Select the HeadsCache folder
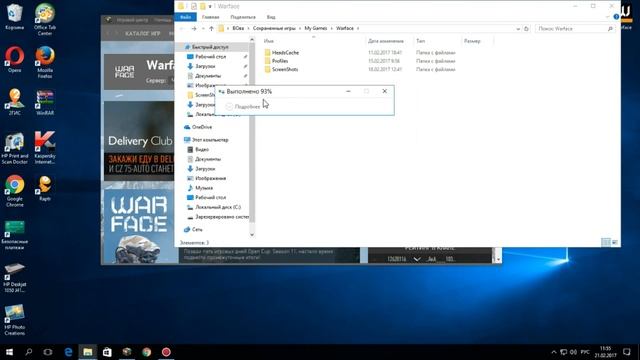640x360 pixels. pyautogui.click(x=285, y=53)
